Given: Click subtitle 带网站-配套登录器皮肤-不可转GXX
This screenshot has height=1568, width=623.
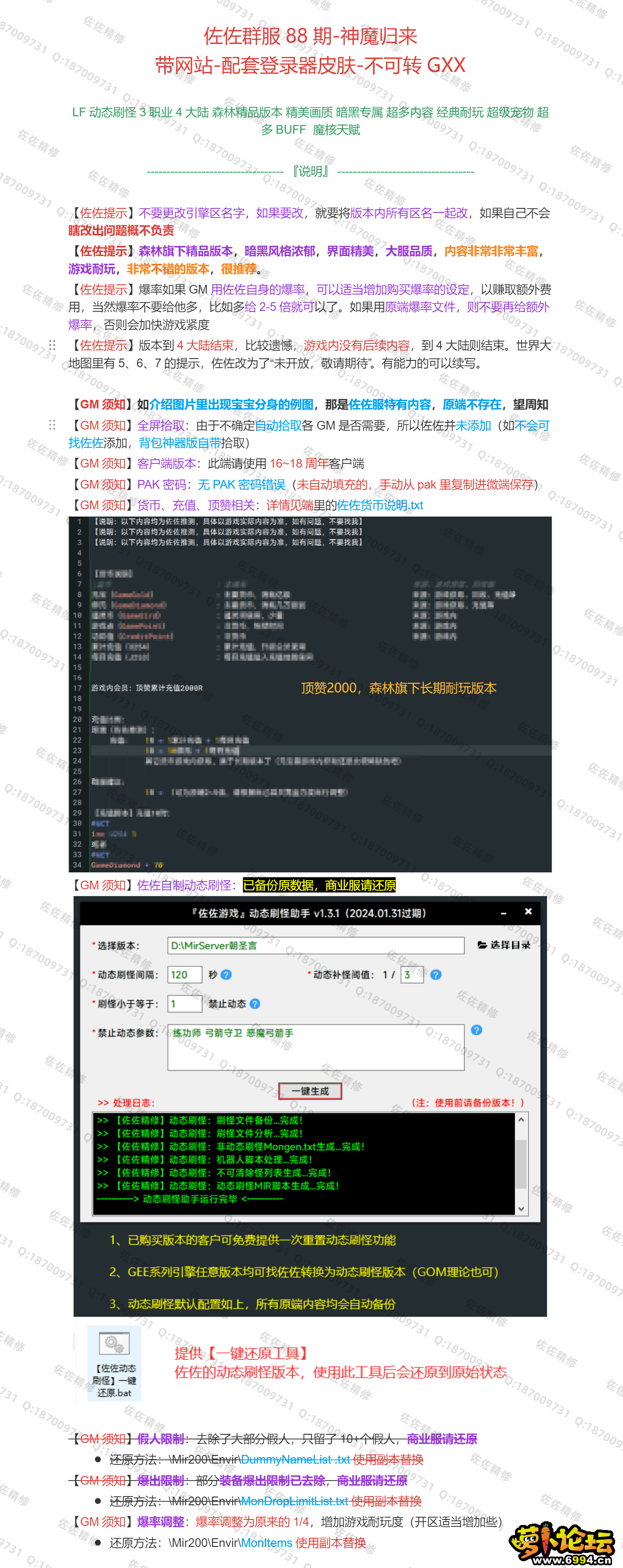Looking at the screenshot, I should pos(310,65).
